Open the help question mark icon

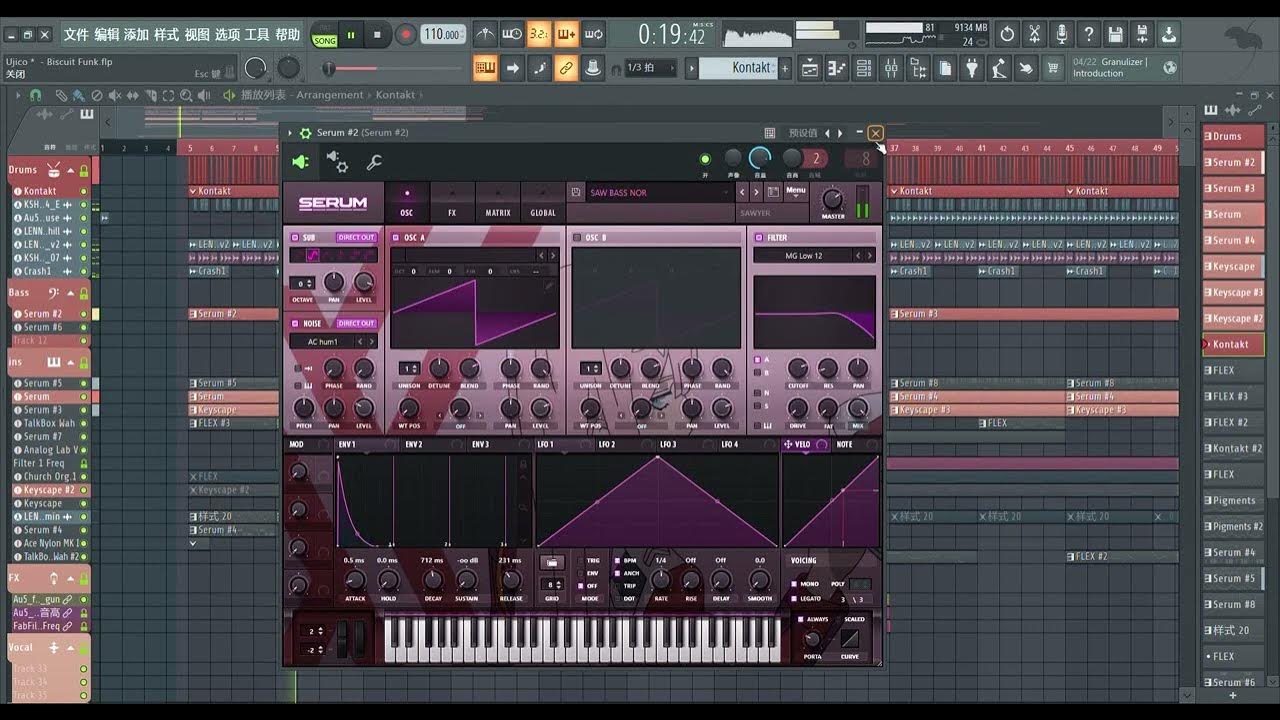pos(1089,34)
